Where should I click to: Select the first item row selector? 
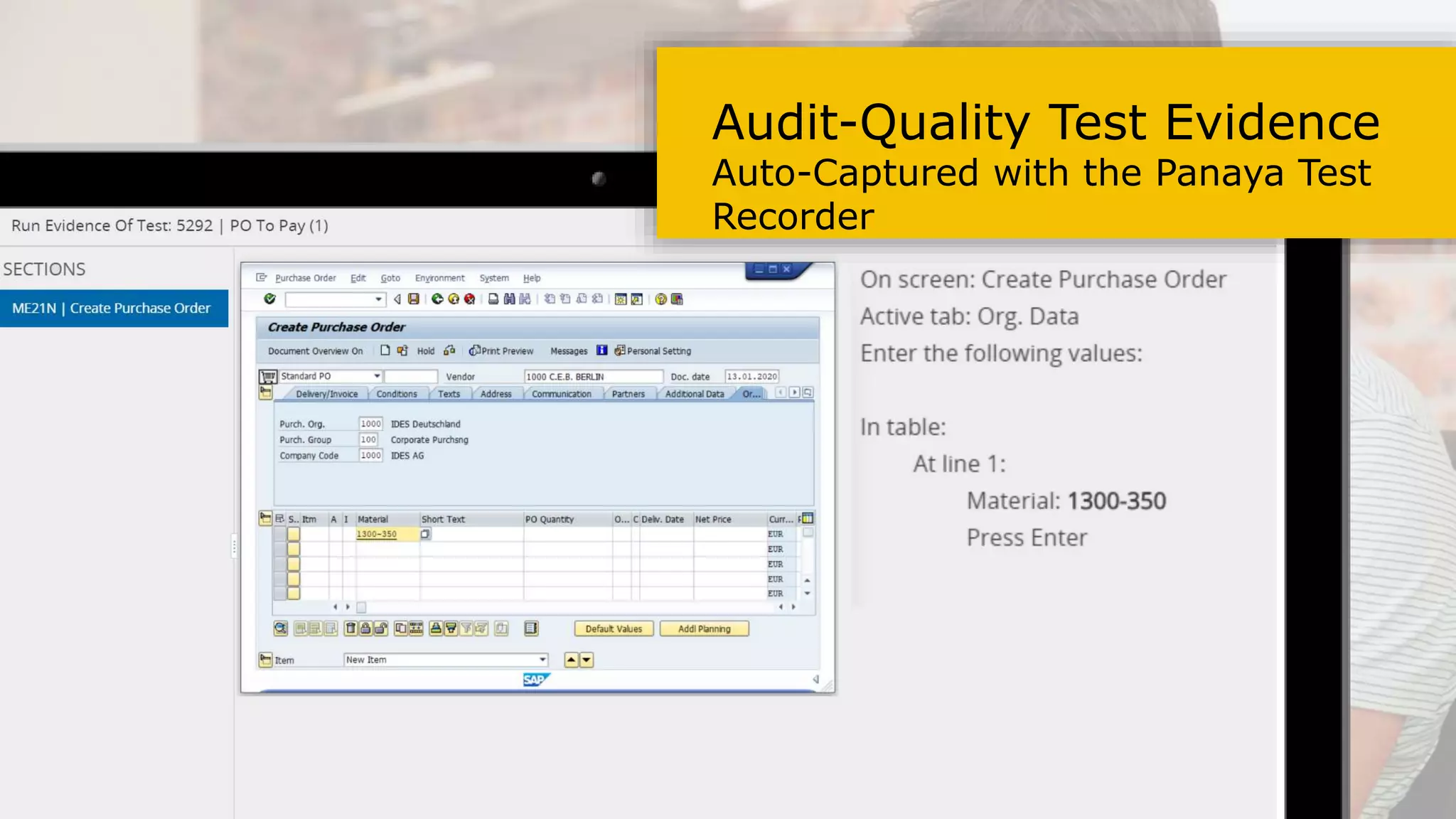pos(294,534)
